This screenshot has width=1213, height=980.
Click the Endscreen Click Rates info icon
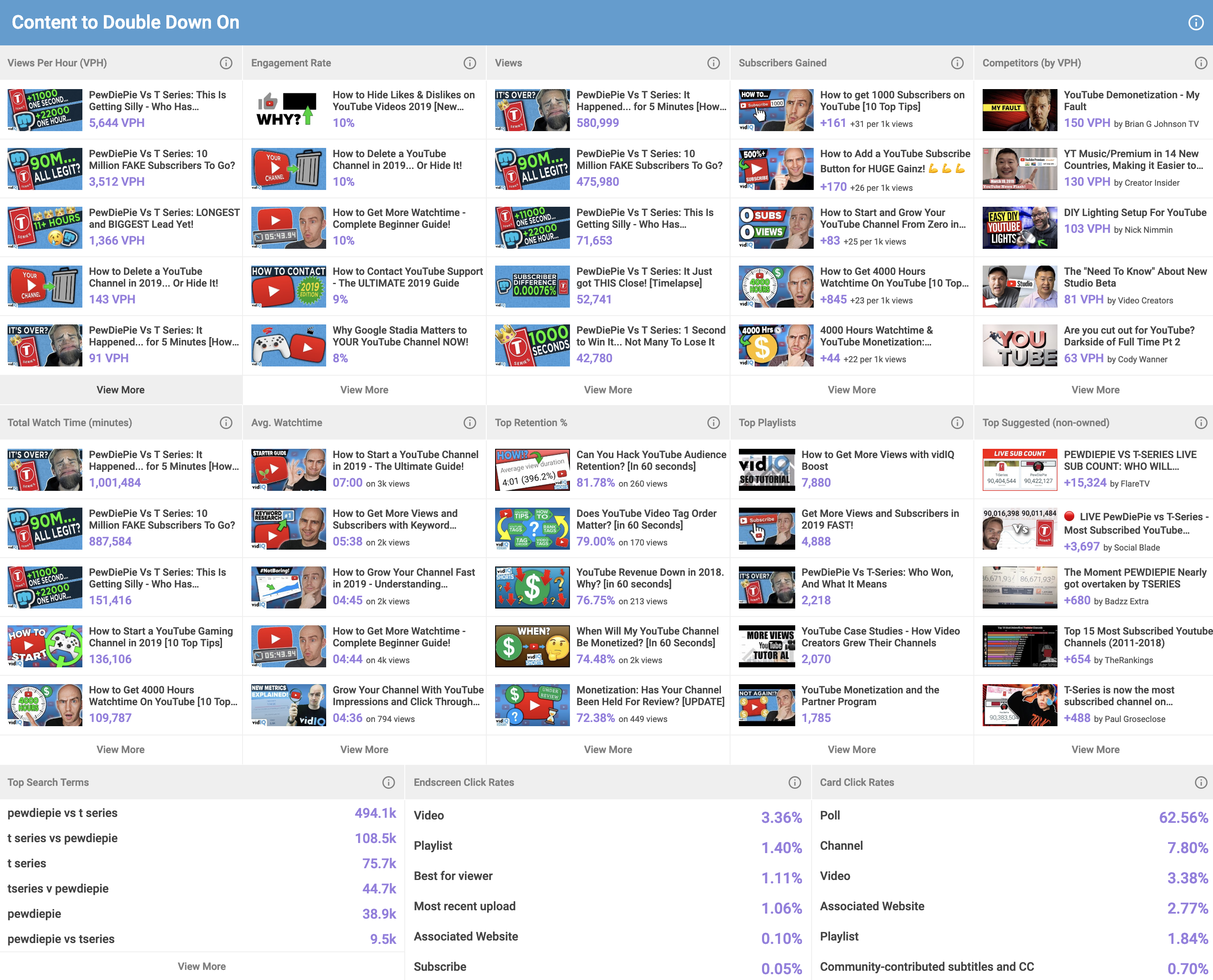tap(794, 782)
